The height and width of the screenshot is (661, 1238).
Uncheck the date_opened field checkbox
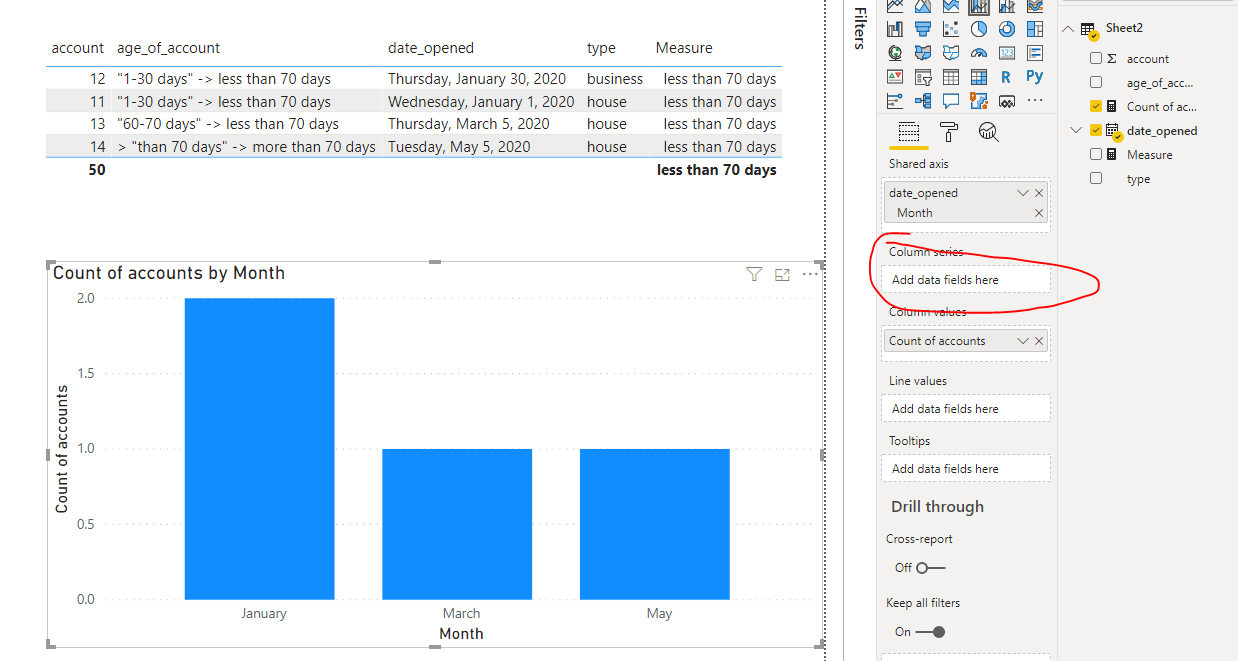pyautogui.click(x=1096, y=130)
